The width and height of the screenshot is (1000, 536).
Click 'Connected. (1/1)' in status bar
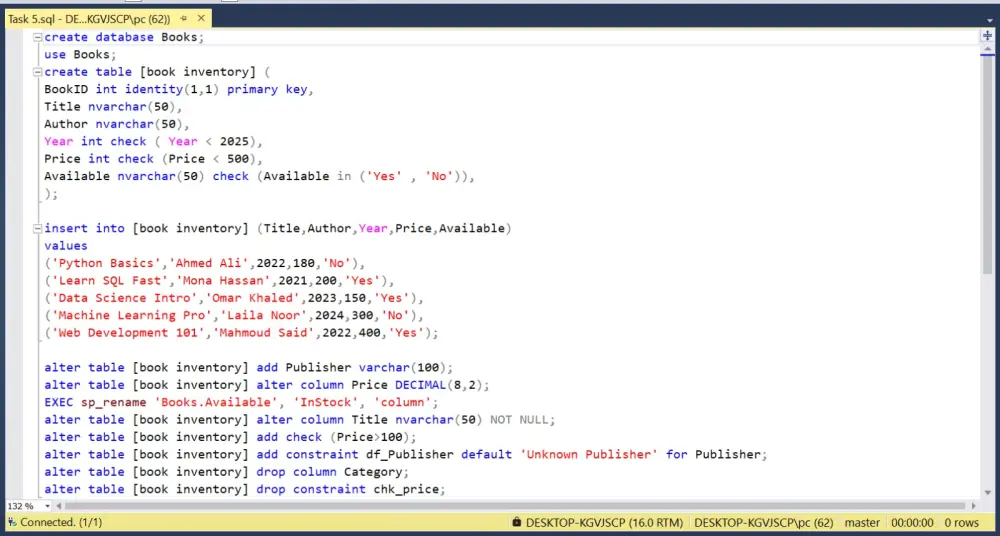point(61,523)
